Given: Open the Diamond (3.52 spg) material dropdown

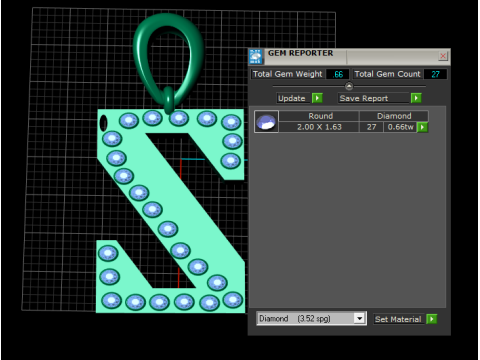Looking at the screenshot, I should coord(359,319).
